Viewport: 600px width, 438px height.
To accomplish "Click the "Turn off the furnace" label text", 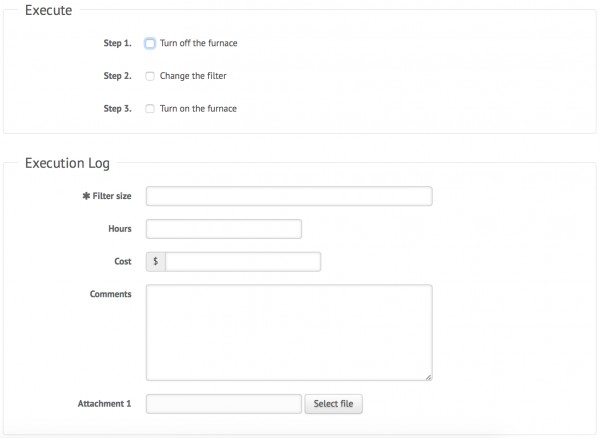I will pos(198,43).
